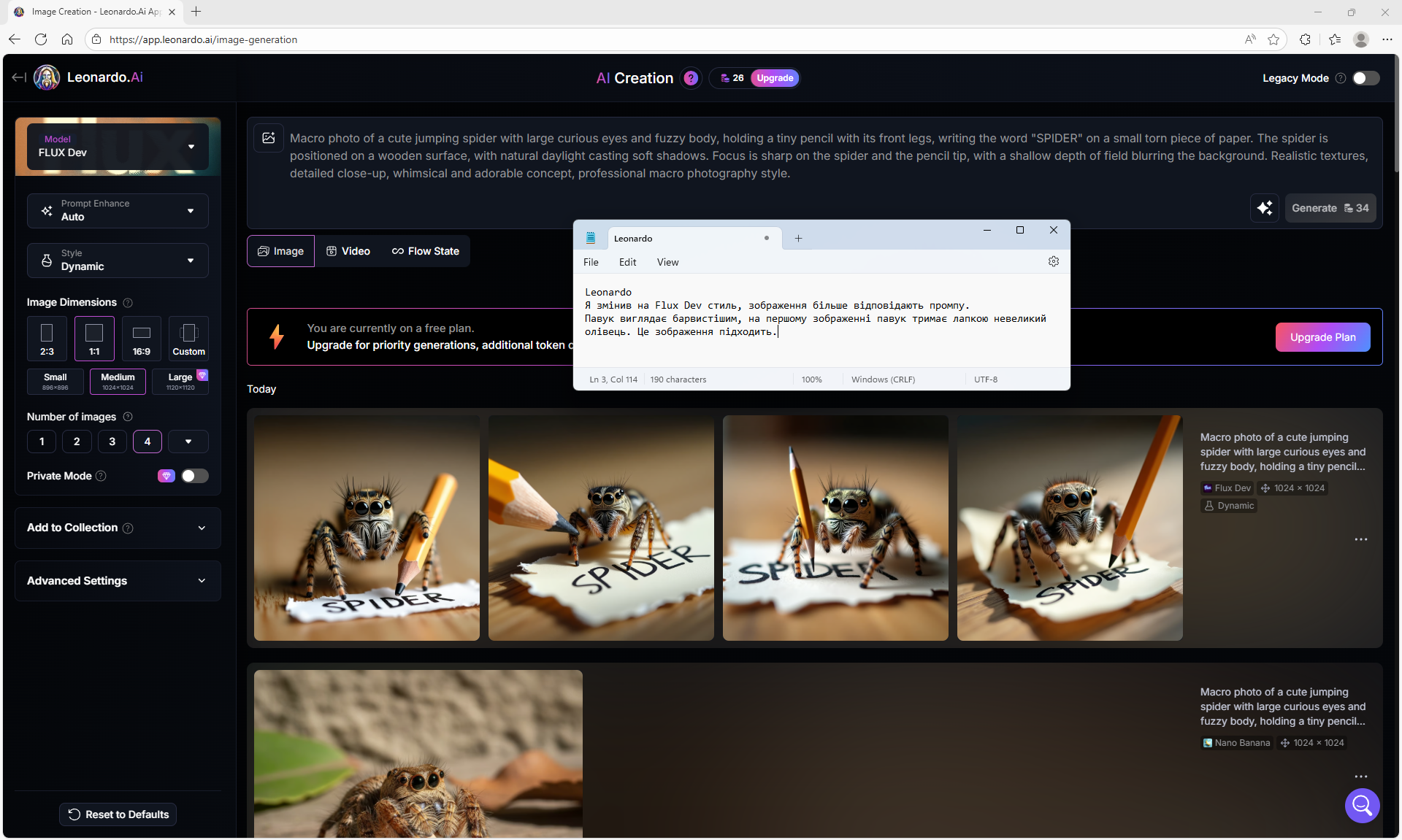Image resolution: width=1402 pixels, height=840 pixels.
Task: Enable Private Mode toggle
Action: click(x=194, y=476)
